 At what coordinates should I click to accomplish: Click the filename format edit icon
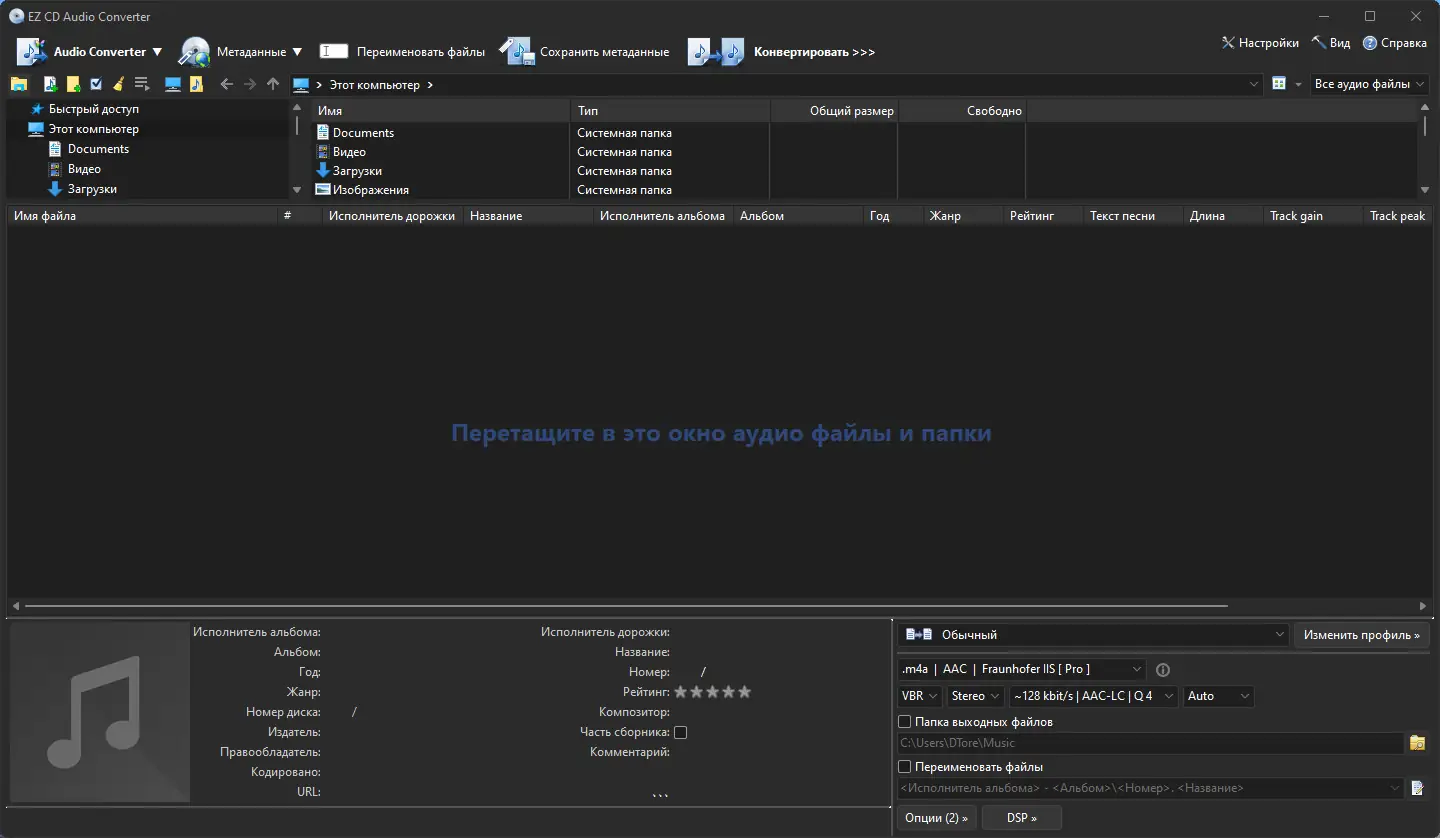click(1420, 788)
